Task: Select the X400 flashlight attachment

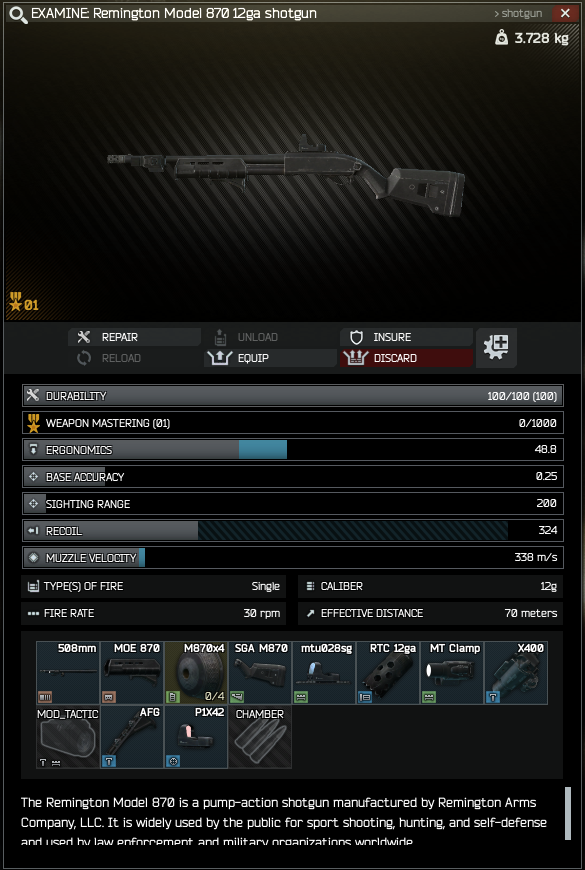Action: pos(516,672)
